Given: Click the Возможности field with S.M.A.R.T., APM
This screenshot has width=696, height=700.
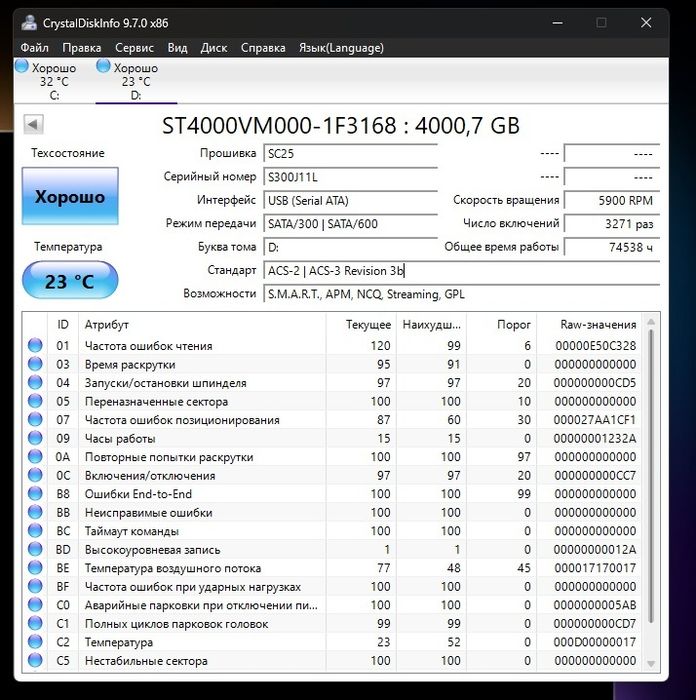Looking at the screenshot, I should [x=462, y=294].
